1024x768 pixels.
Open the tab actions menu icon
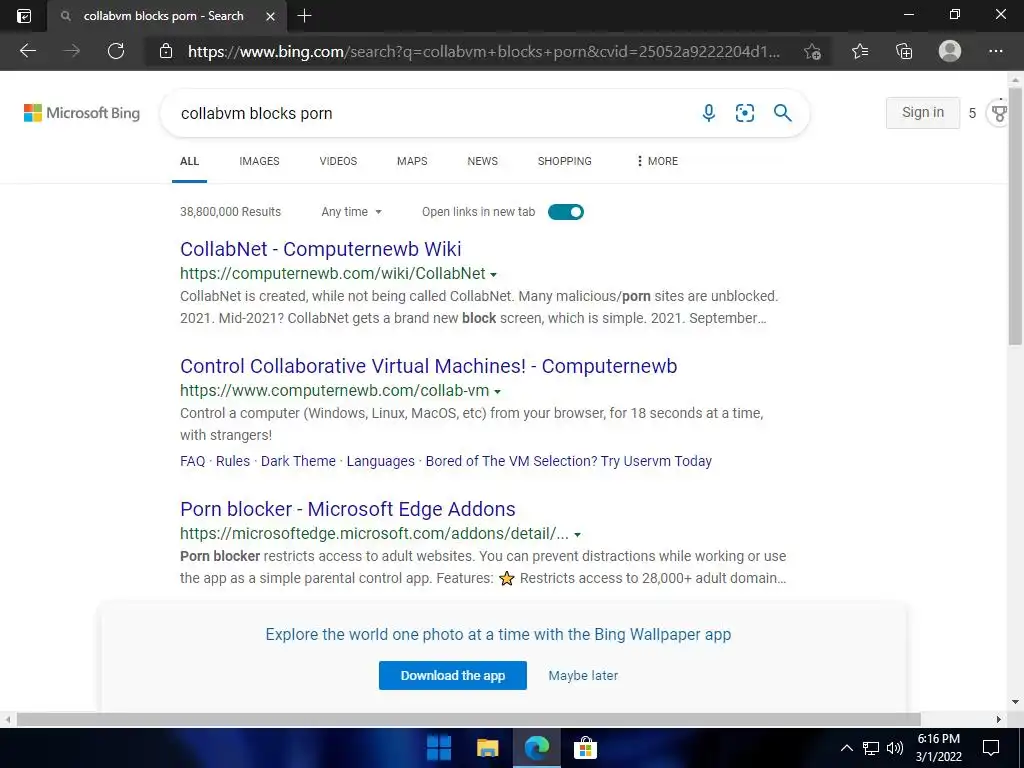pos(24,16)
